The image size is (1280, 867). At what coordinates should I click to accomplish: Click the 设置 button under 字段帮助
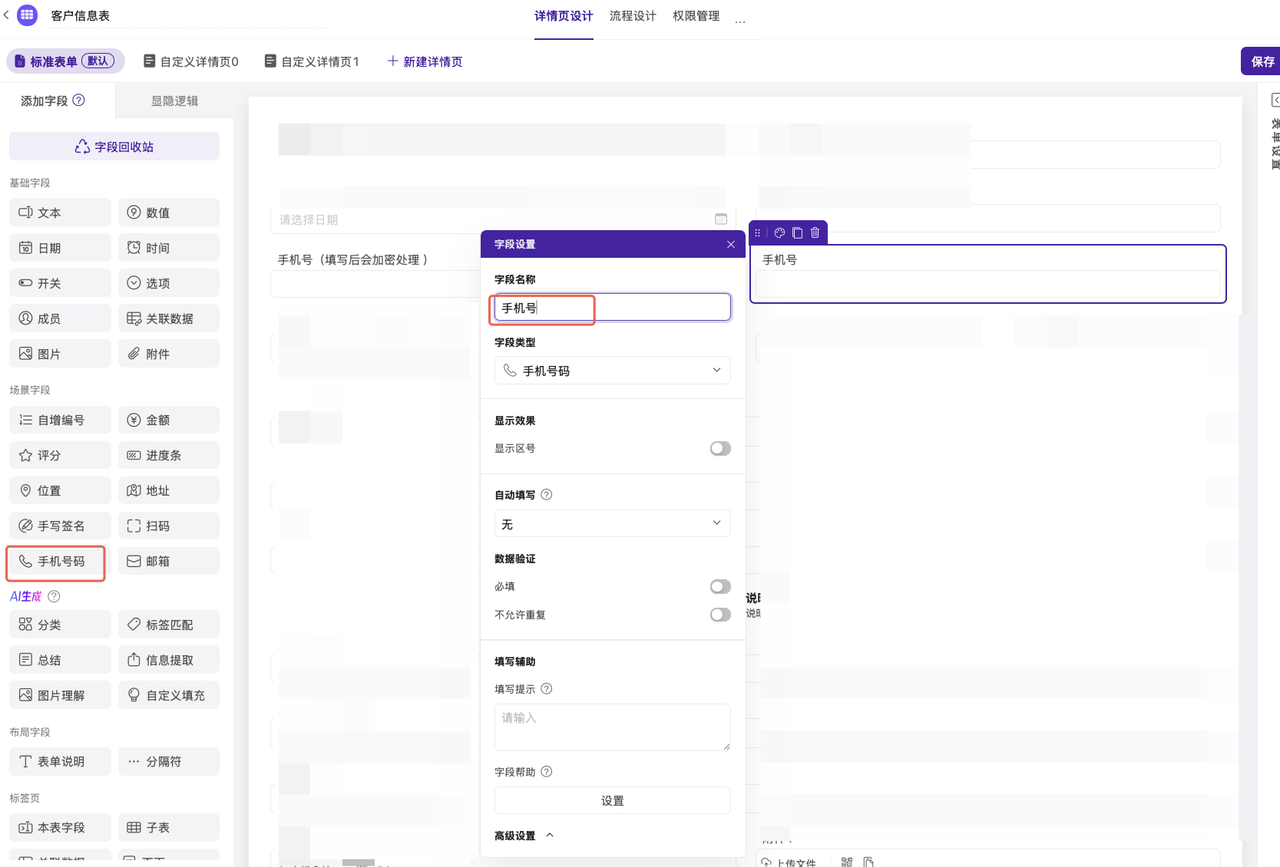click(612, 801)
